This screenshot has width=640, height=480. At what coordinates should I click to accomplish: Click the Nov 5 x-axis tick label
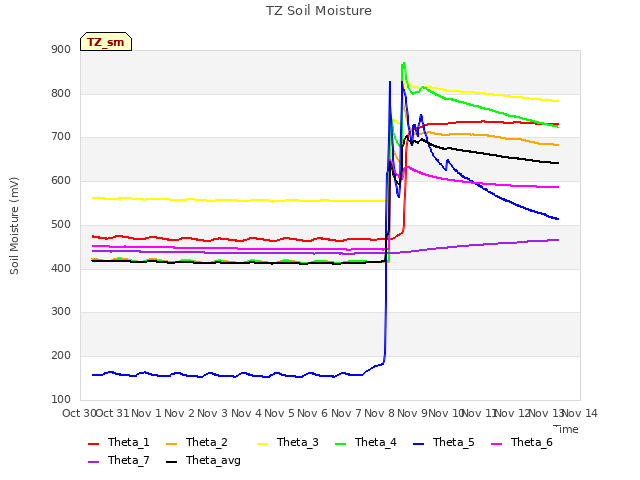[x=279, y=413]
